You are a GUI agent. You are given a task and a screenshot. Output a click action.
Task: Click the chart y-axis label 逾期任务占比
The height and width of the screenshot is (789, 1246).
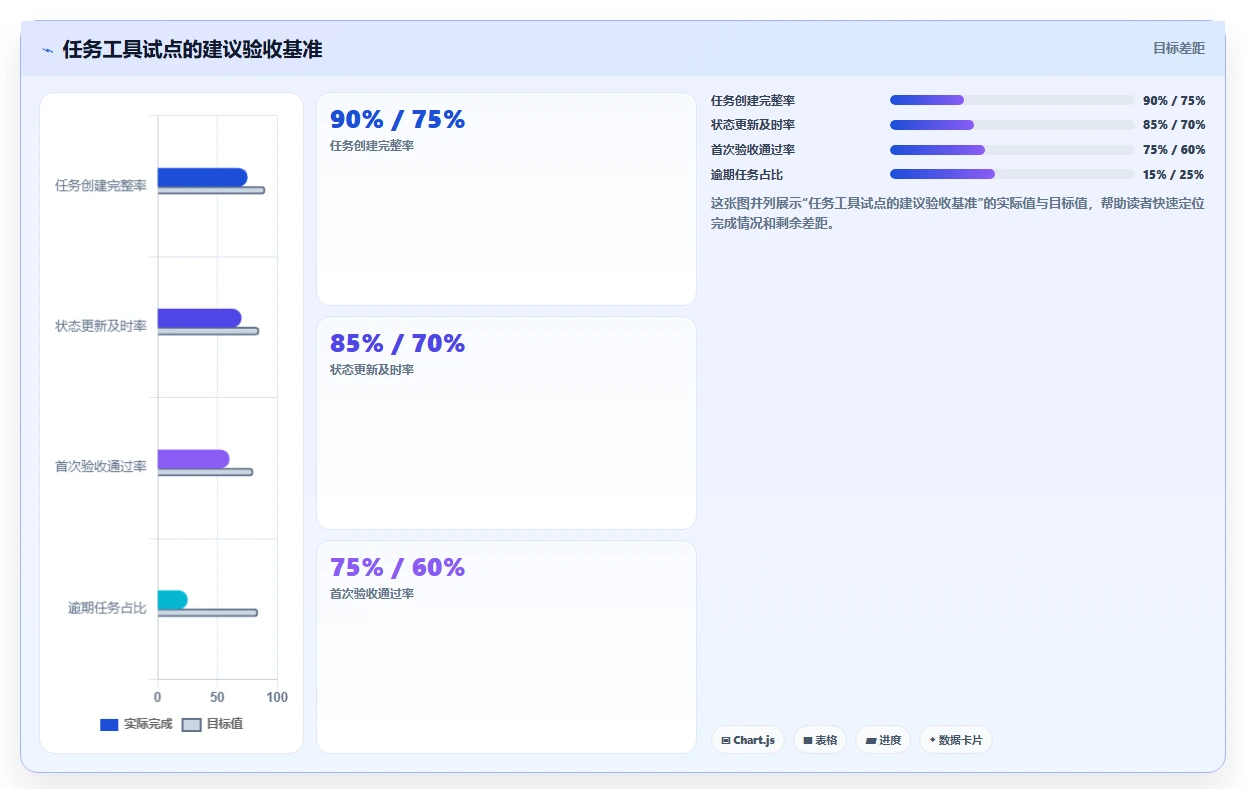[107, 608]
